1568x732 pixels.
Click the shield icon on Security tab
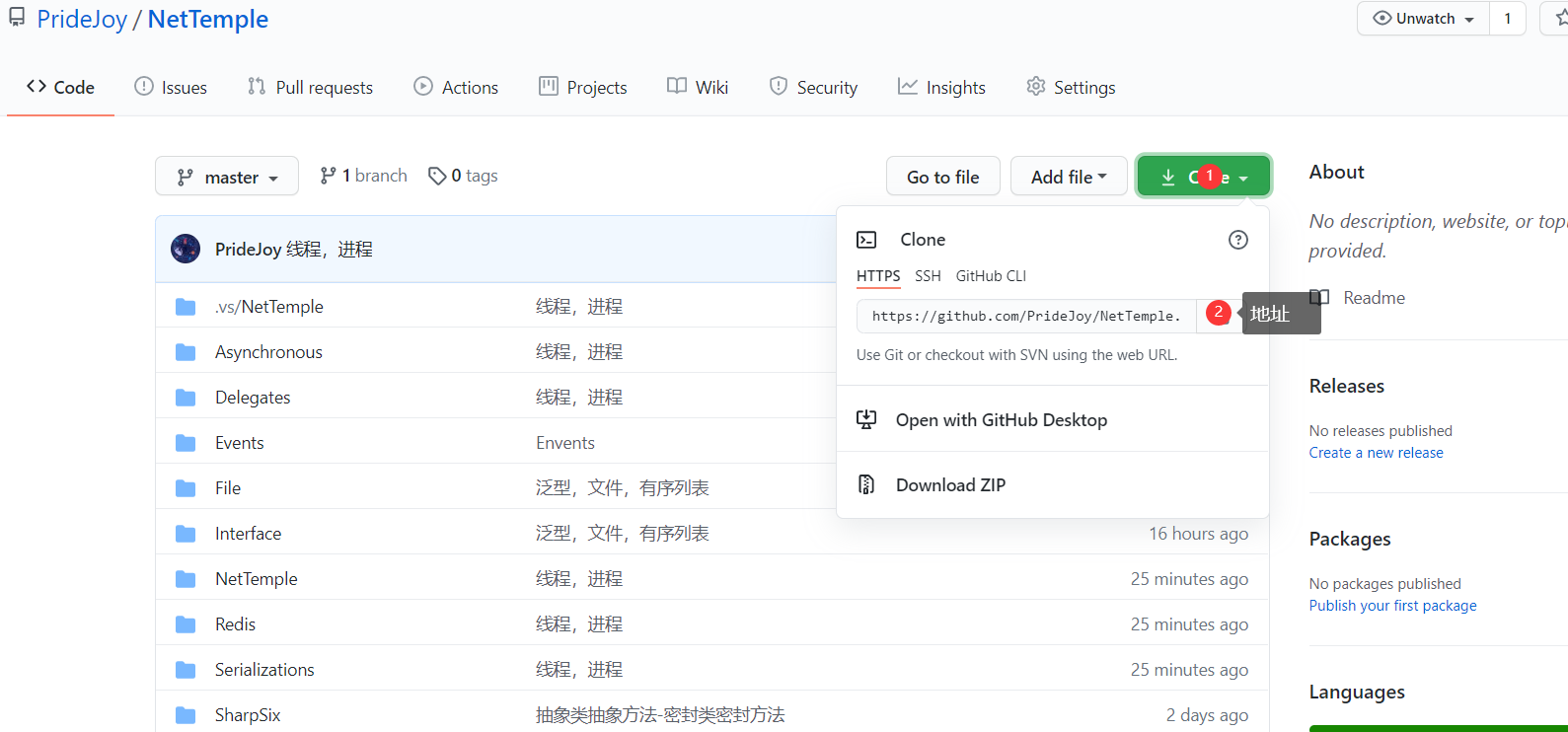(x=779, y=86)
